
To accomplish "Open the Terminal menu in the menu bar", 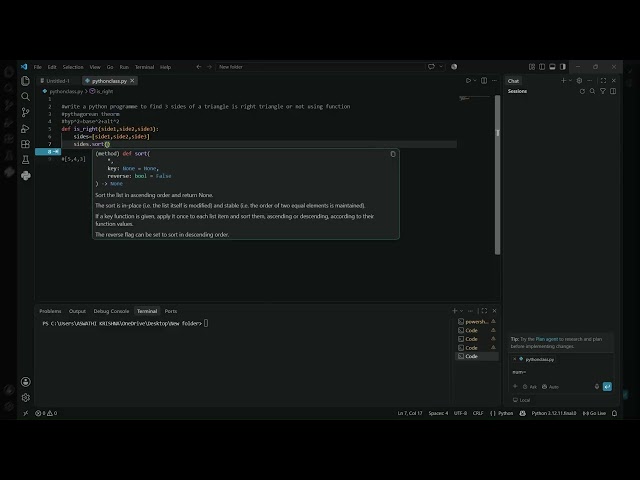I will click(x=144, y=67).
